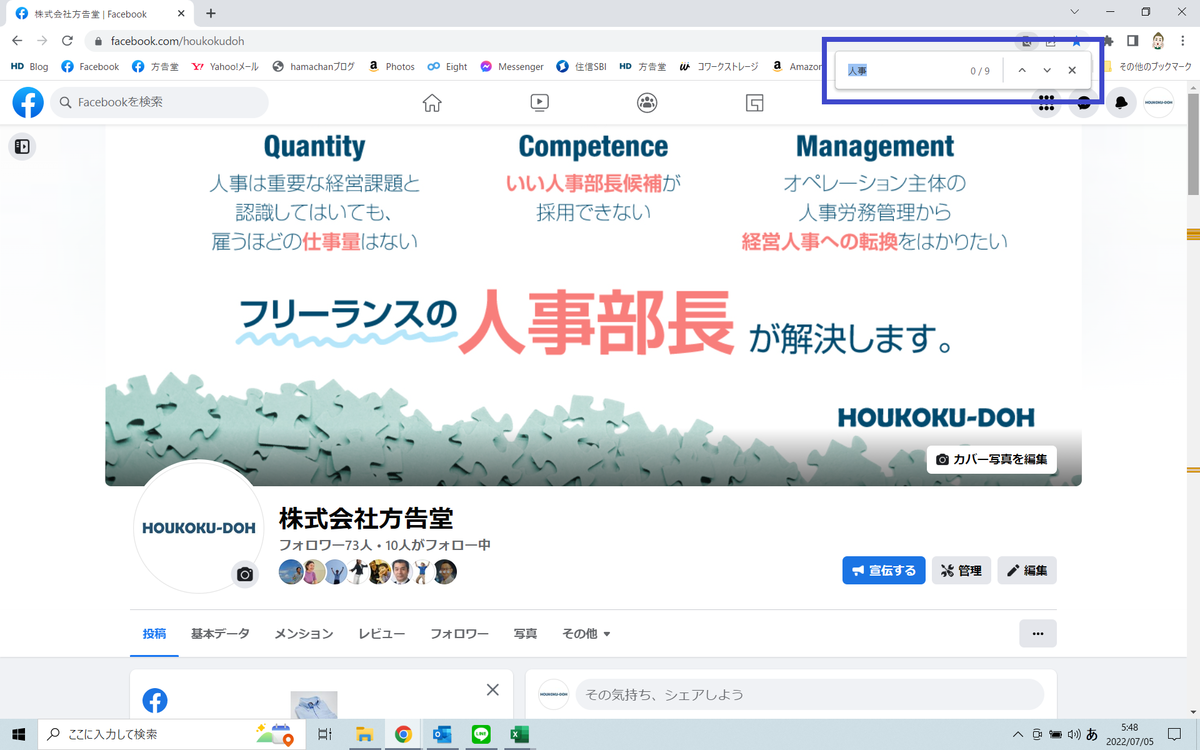The height and width of the screenshot is (750, 1200).
Task: Open the Eight bookmark
Action: coord(447,67)
